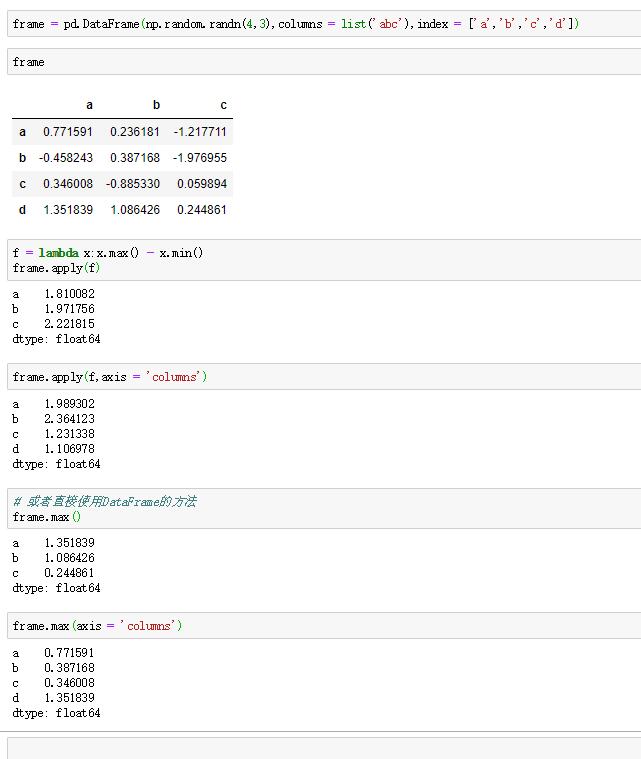
Task: Click table value -1.976955
Action: tap(200, 158)
